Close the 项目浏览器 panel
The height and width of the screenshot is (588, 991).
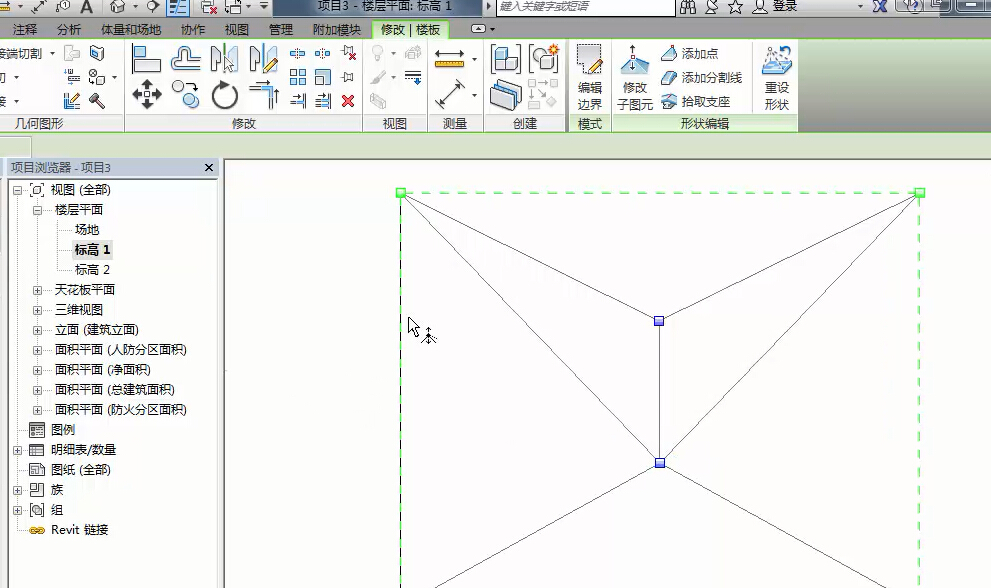[x=209, y=168]
